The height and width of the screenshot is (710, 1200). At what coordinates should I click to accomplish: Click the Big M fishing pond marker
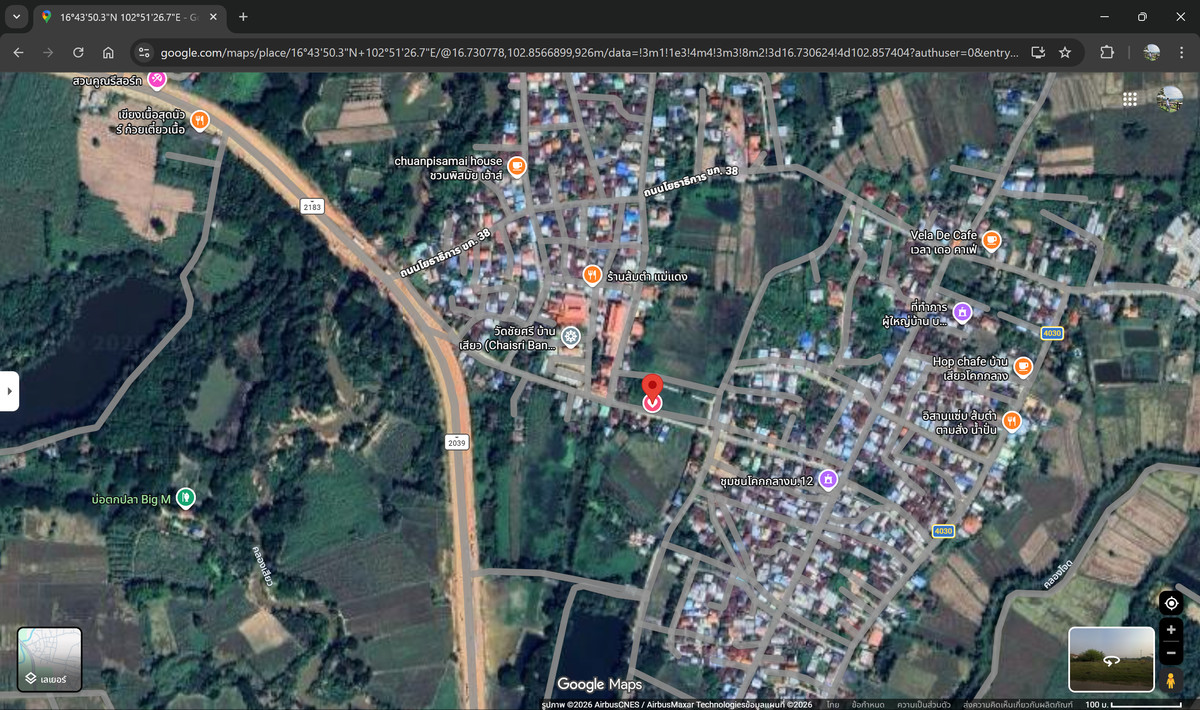pyautogui.click(x=185, y=497)
